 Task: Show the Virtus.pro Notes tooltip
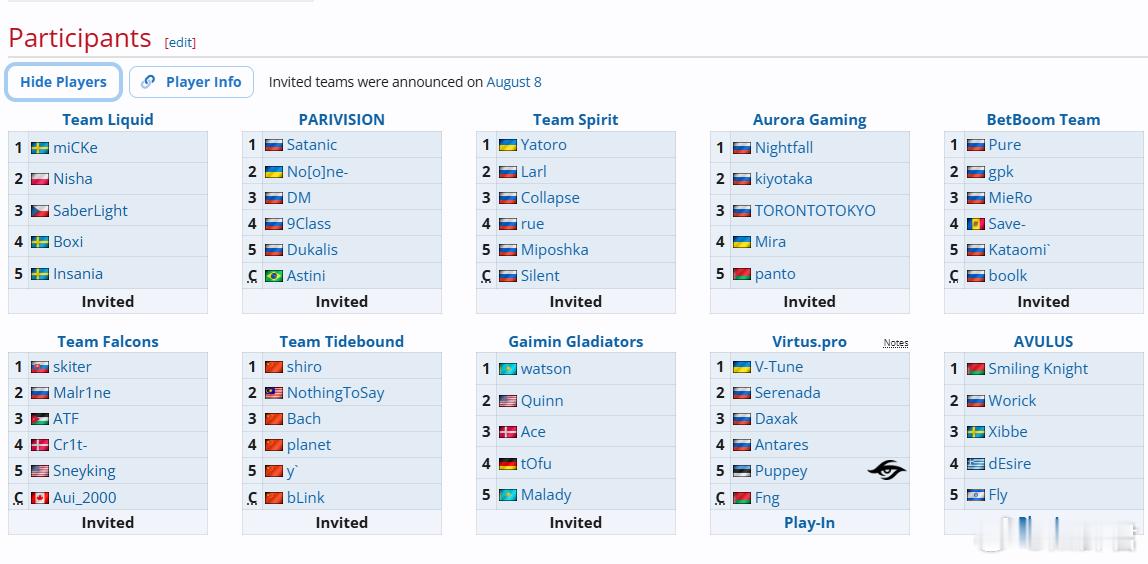tap(895, 343)
